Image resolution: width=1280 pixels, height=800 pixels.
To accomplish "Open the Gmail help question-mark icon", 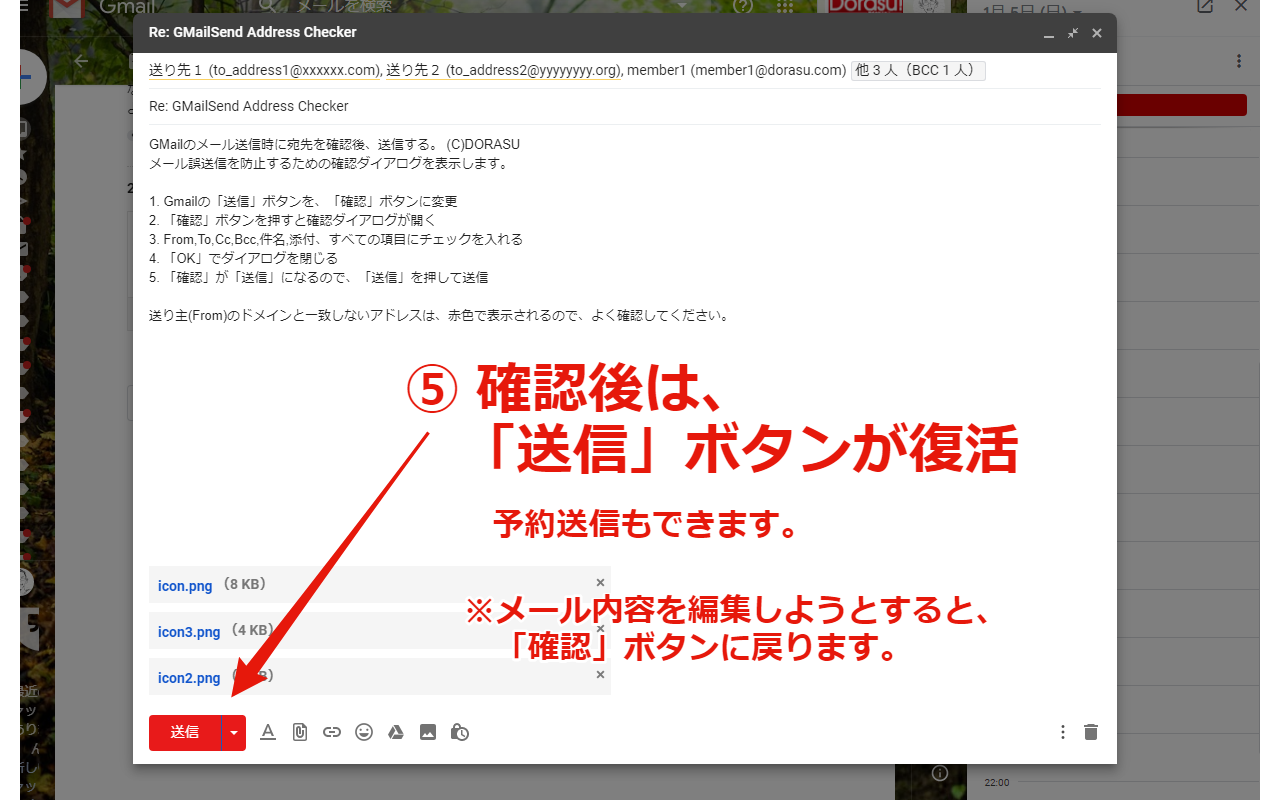I will pyautogui.click(x=742, y=7).
